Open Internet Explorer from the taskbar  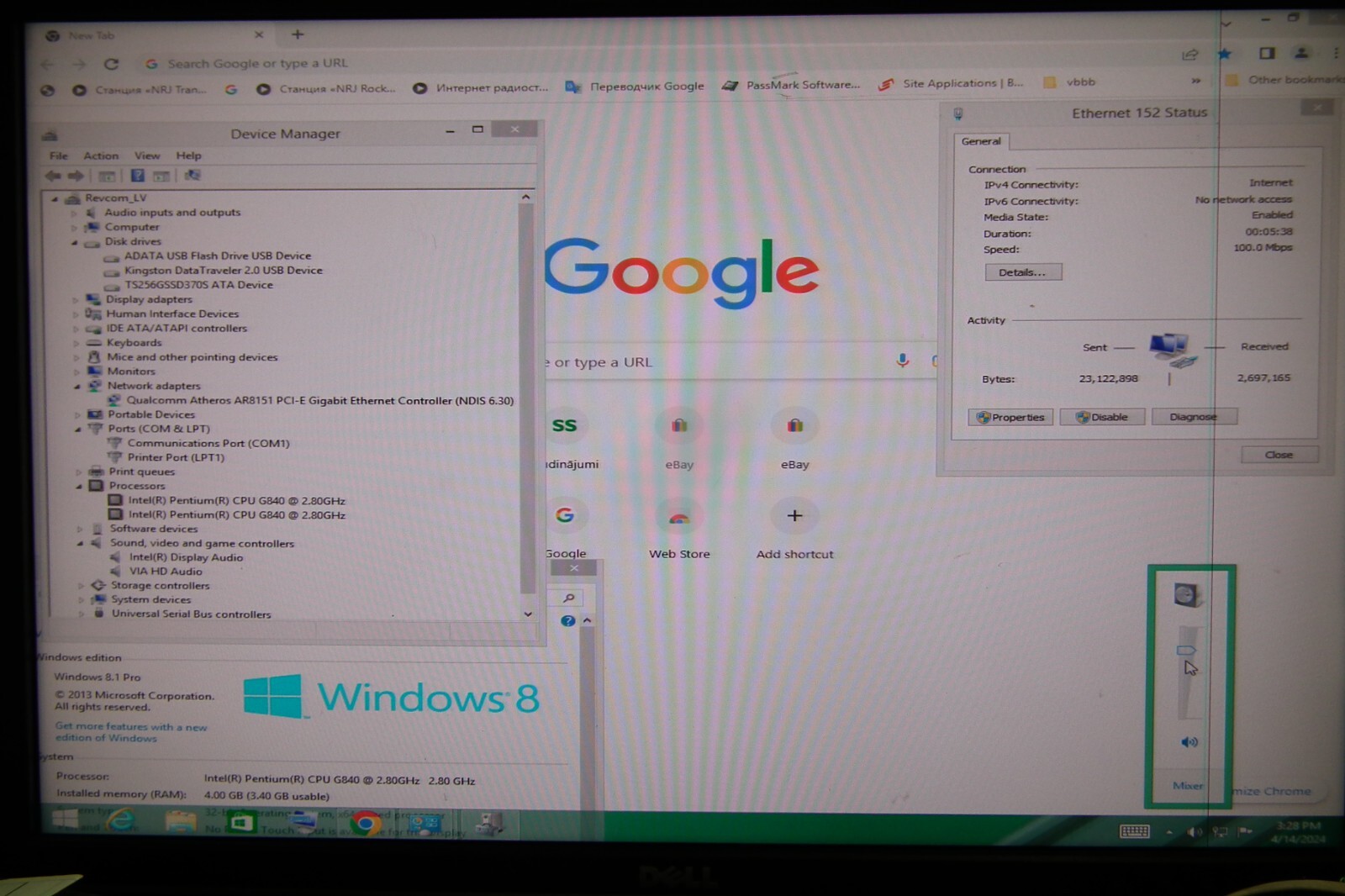pos(123,821)
